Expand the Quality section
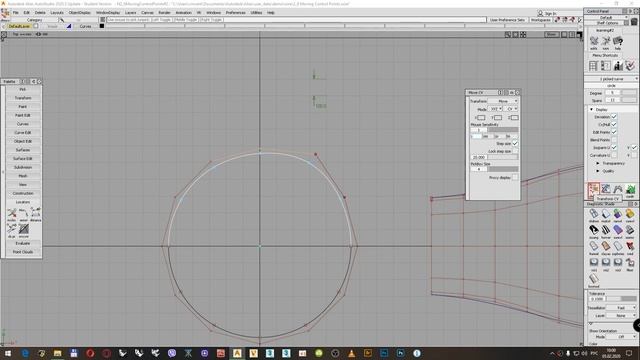The width and height of the screenshot is (640, 360). 598,171
